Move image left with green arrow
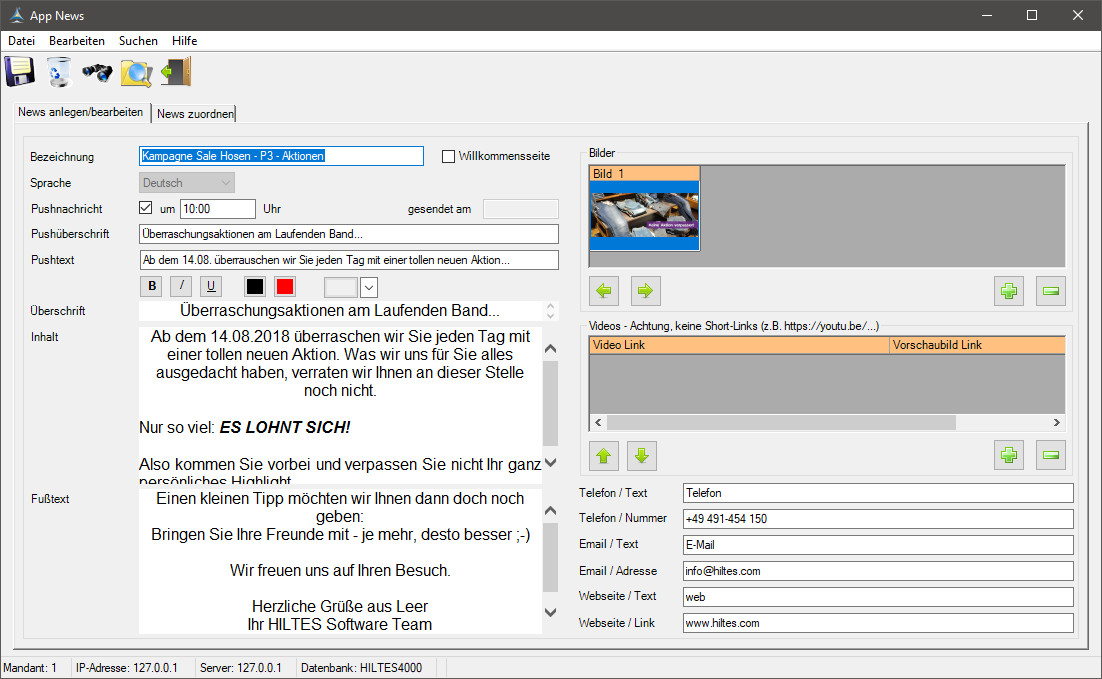The width and height of the screenshot is (1102, 679). tap(604, 291)
